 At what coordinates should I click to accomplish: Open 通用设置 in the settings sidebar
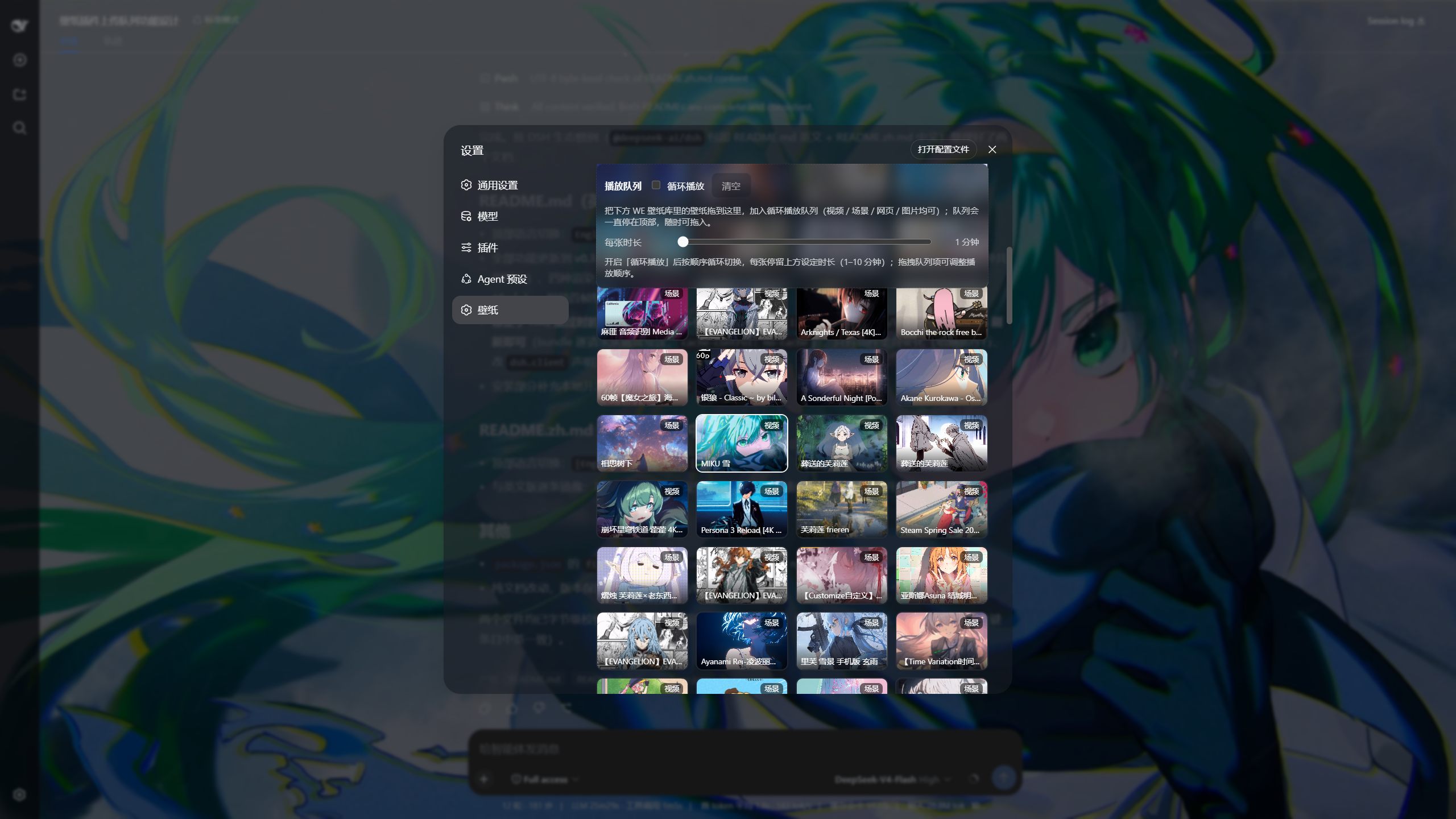[510, 185]
